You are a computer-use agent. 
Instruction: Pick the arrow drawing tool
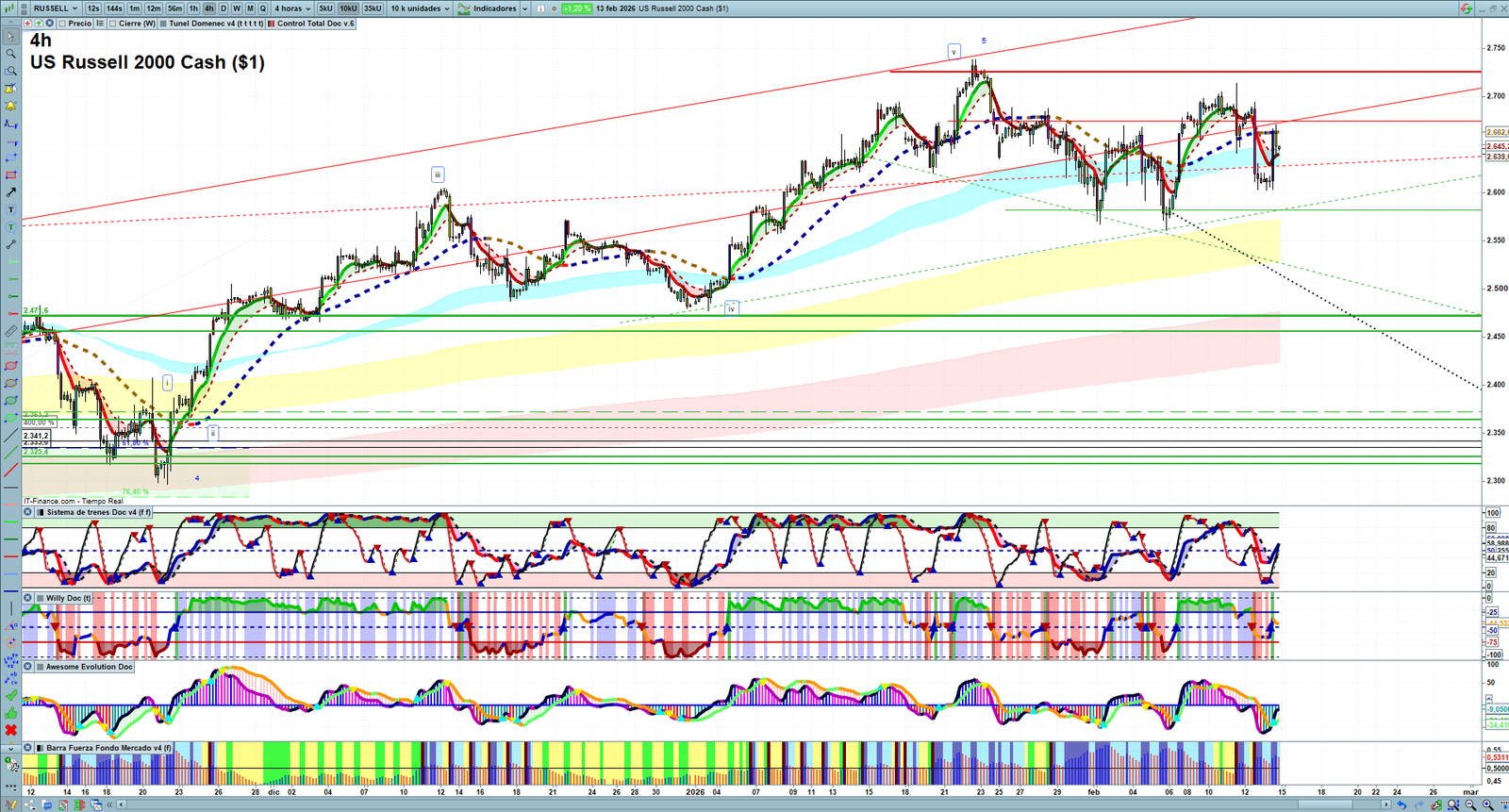[x=11, y=192]
